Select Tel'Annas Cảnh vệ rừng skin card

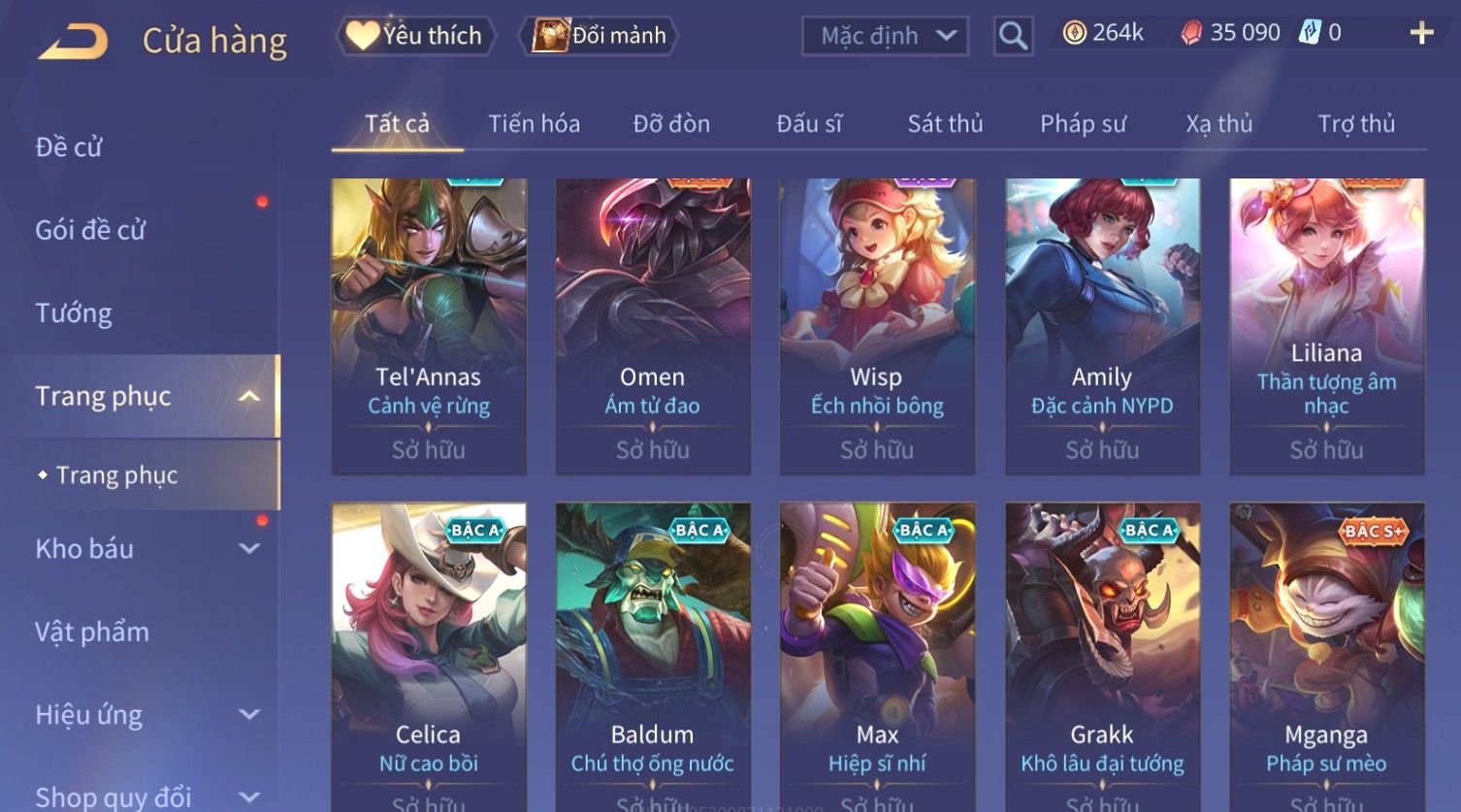(429, 326)
